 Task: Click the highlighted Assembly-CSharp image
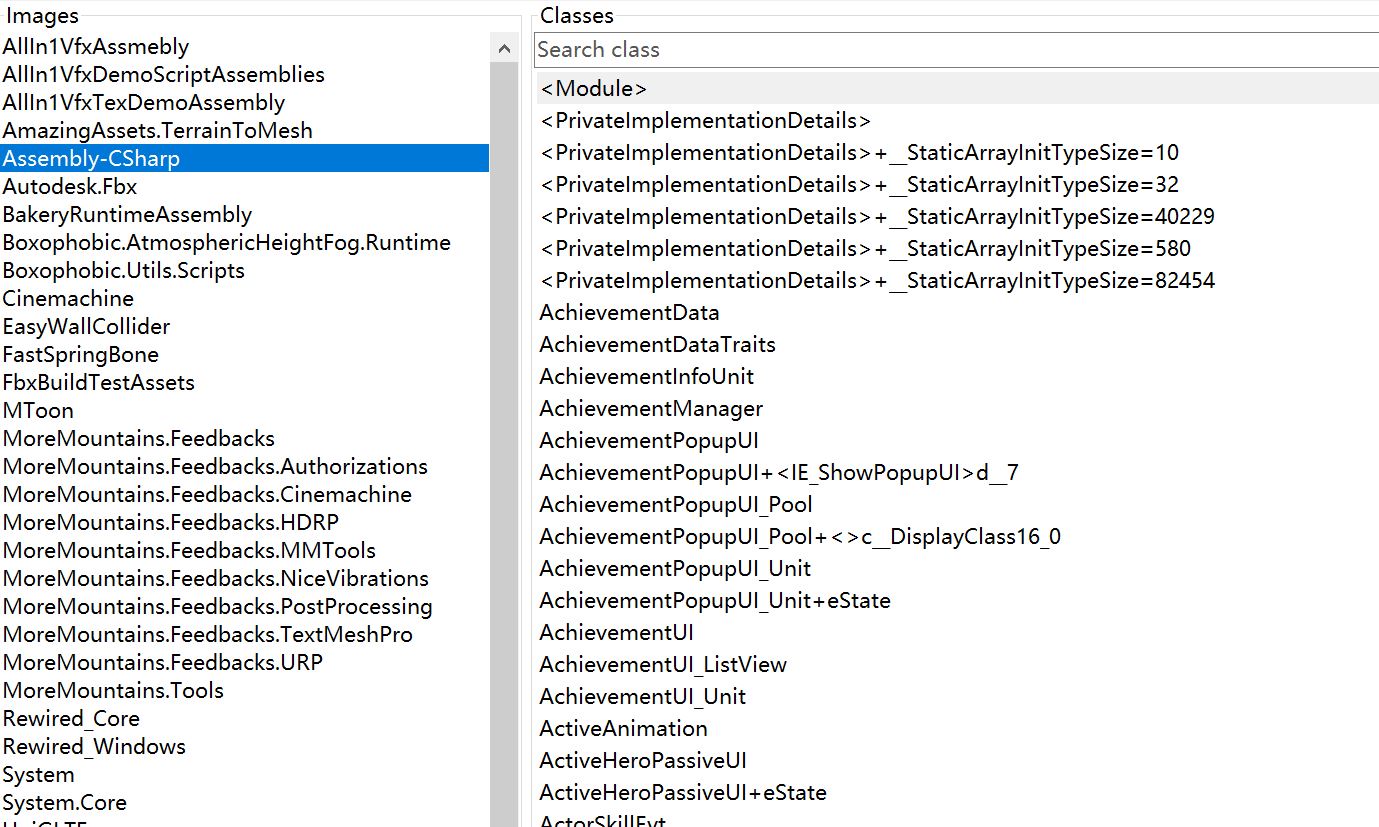[245, 158]
